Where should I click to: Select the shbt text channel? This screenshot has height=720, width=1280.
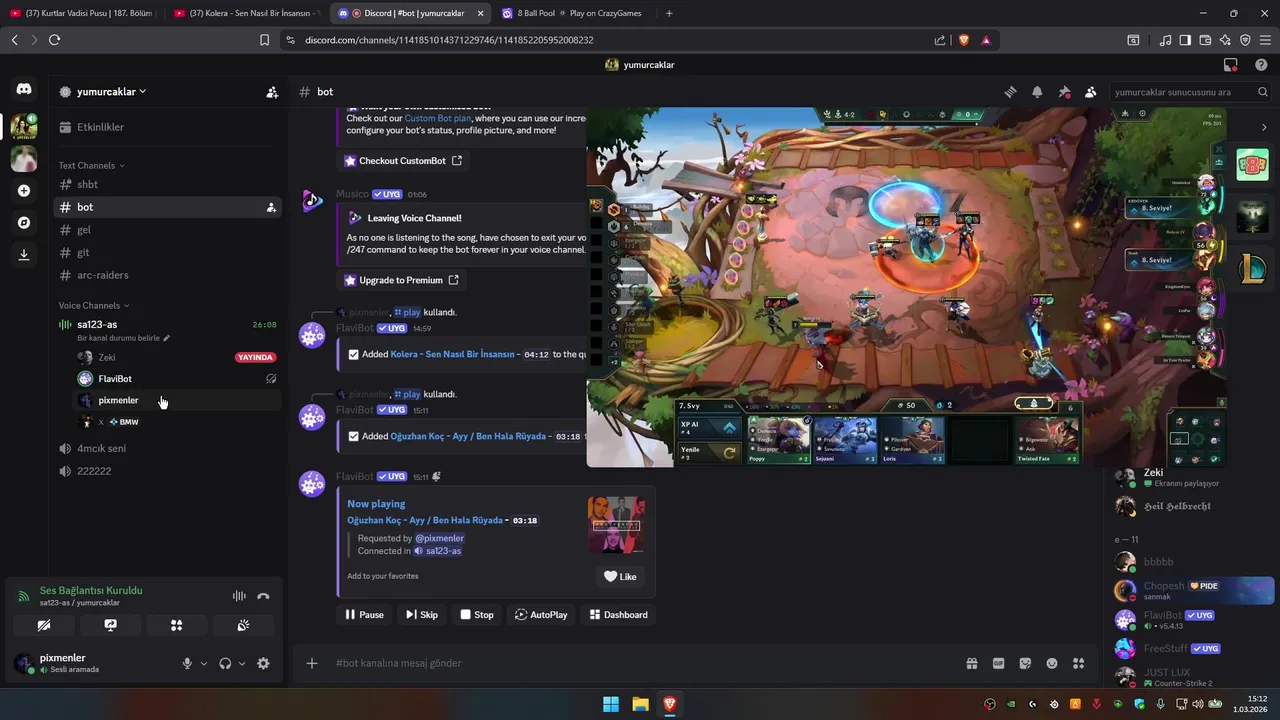[166, 184]
